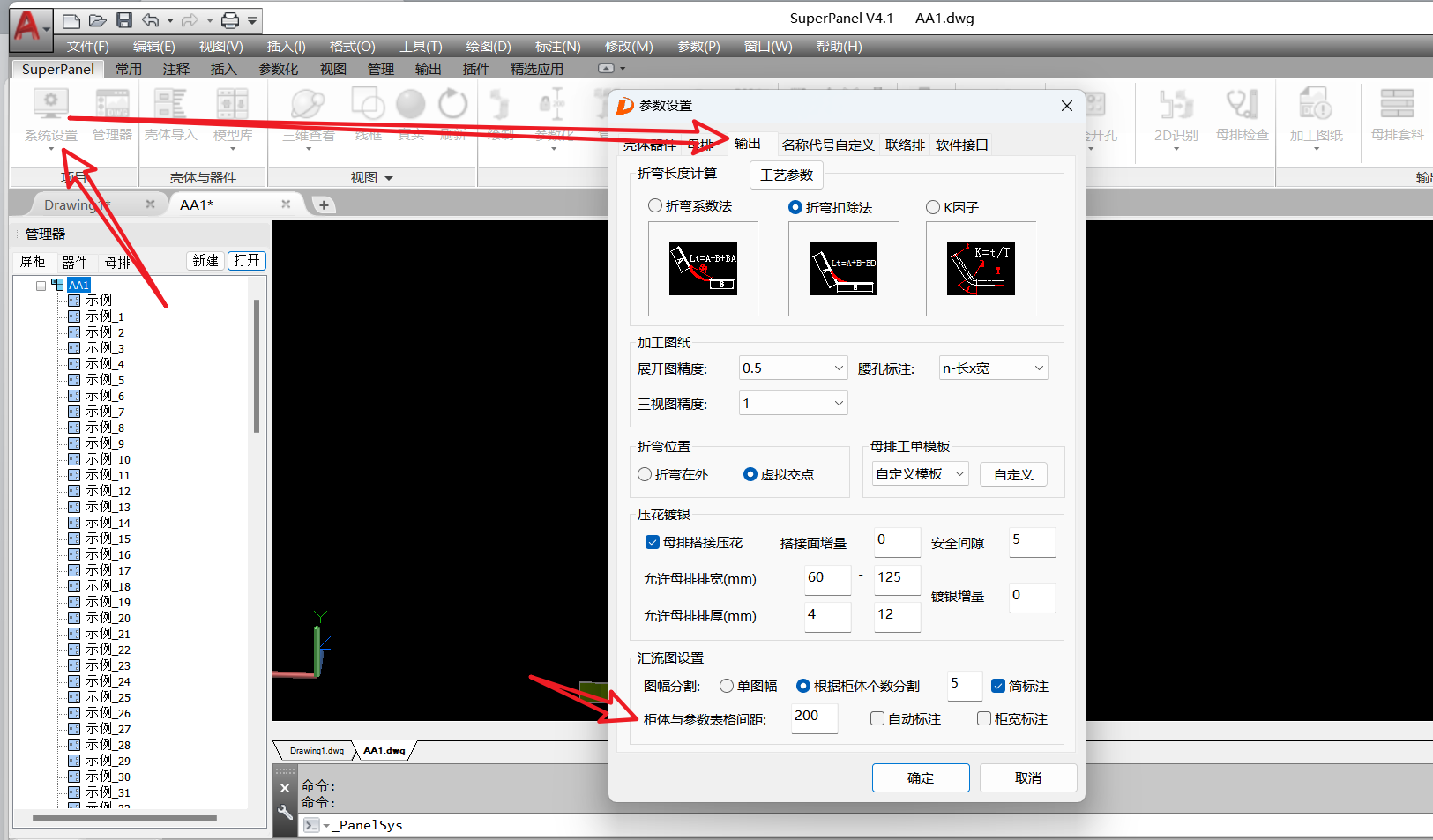The height and width of the screenshot is (840, 1433).
Task: Click the 母排检查 stethoscope icon
Action: click(x=1242, y=104)
